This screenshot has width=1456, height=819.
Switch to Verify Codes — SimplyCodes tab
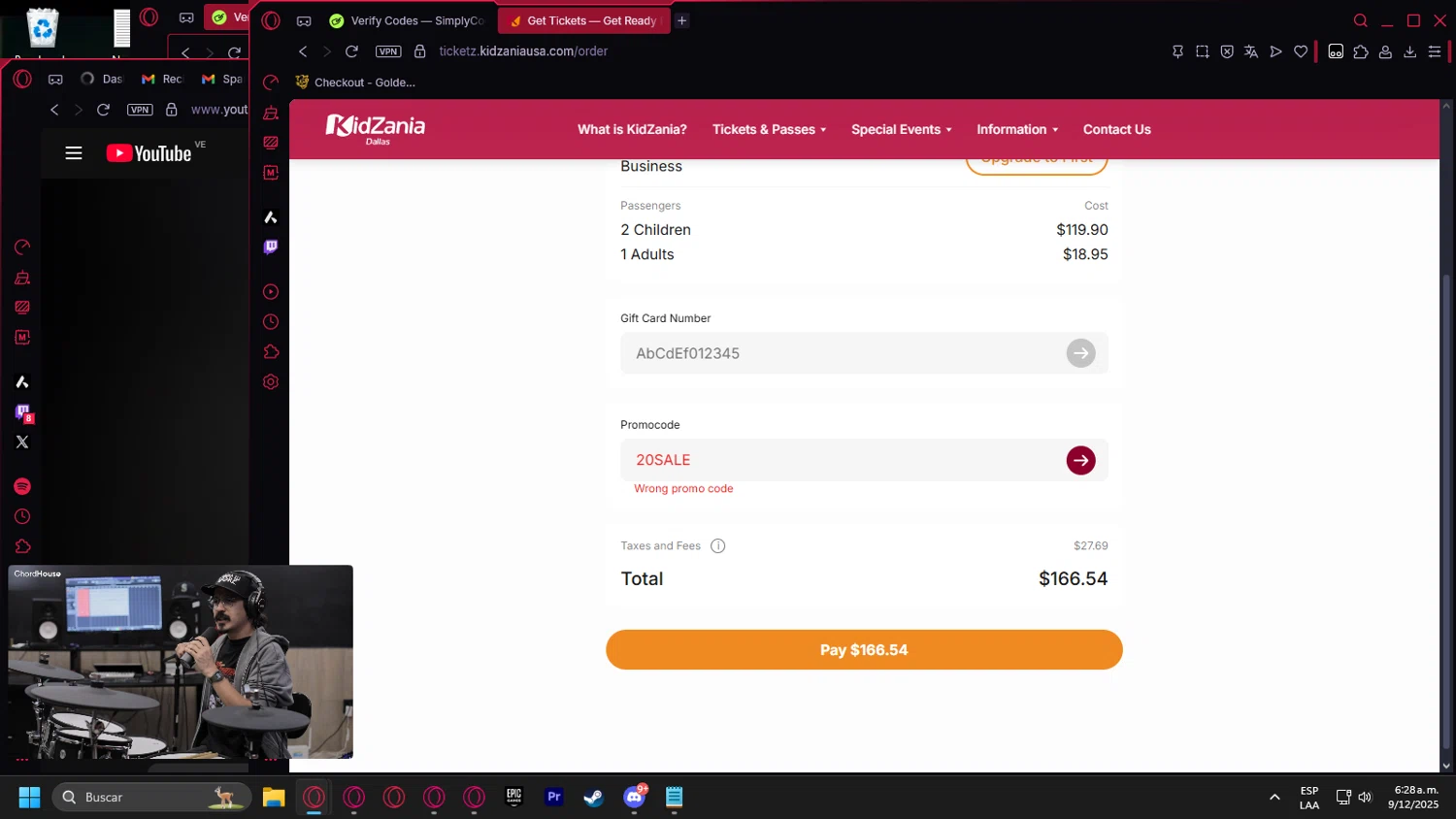tap(408, 20)
